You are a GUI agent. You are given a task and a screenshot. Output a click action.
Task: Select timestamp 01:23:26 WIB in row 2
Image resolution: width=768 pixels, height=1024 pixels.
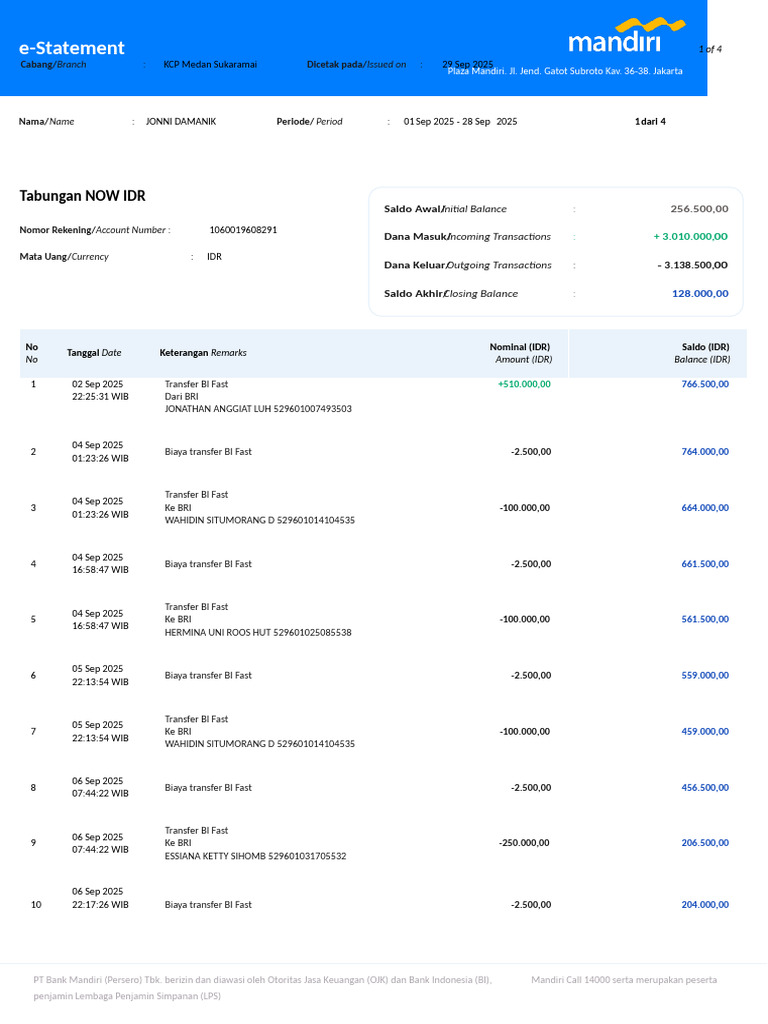pyautogui.click(x=100, y=458)
